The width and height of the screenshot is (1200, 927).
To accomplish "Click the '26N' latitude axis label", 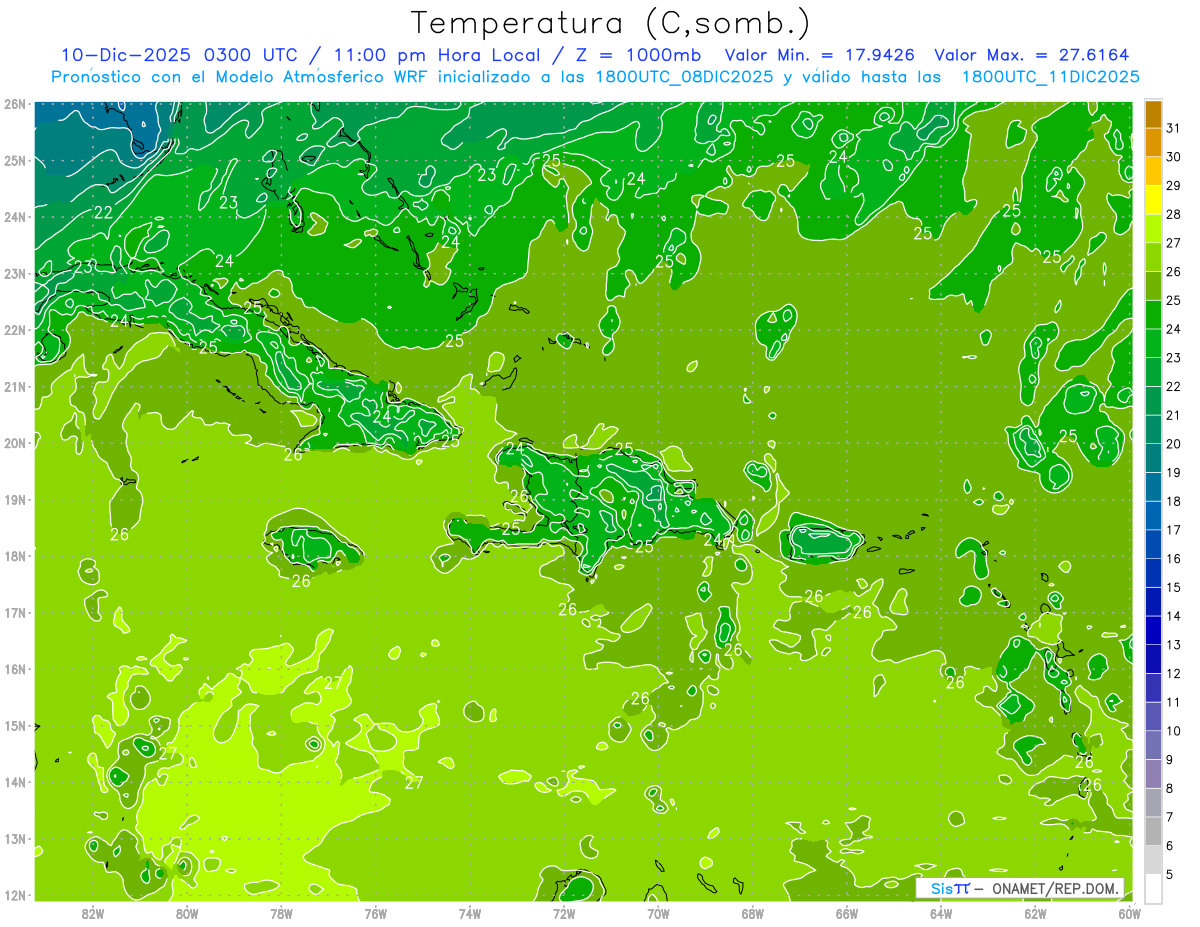I will point(14,104).
